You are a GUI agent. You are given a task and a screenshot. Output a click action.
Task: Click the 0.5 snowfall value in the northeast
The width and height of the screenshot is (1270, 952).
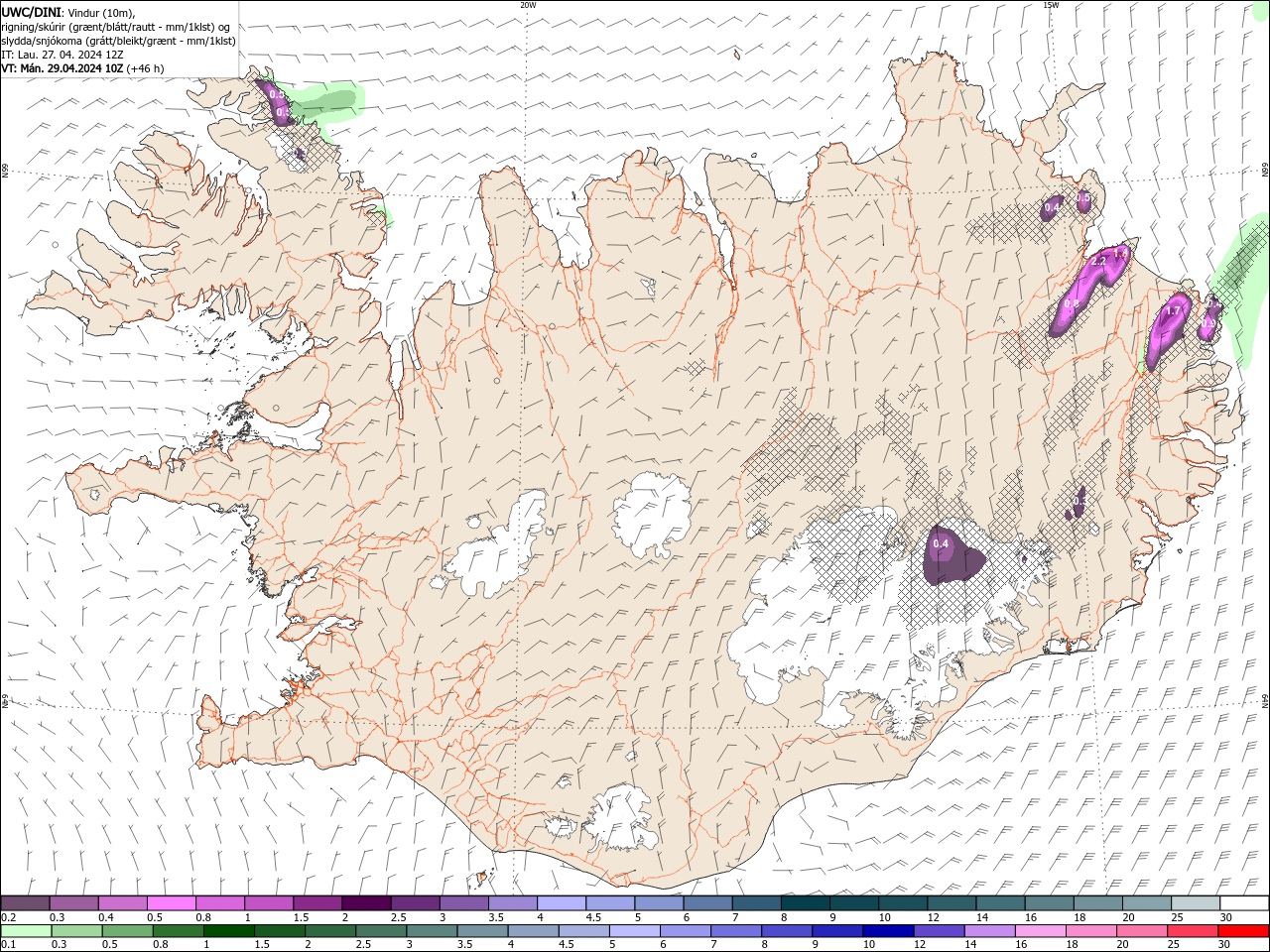pos(1083,199)
